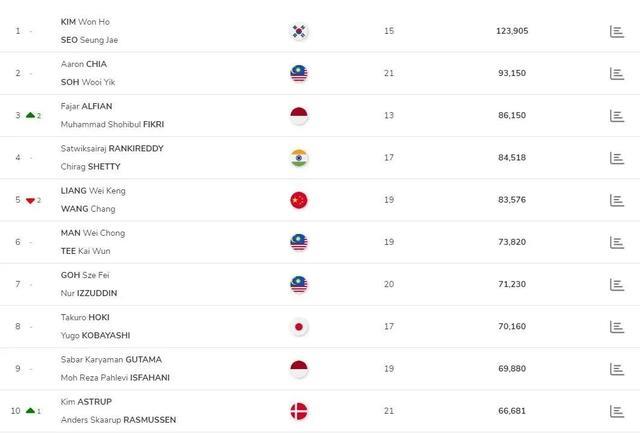Open stats breakdown for Kim Won Ho pair
This screenshot has width=640, height=433.
pyautogui.click(x=616, y=31)
